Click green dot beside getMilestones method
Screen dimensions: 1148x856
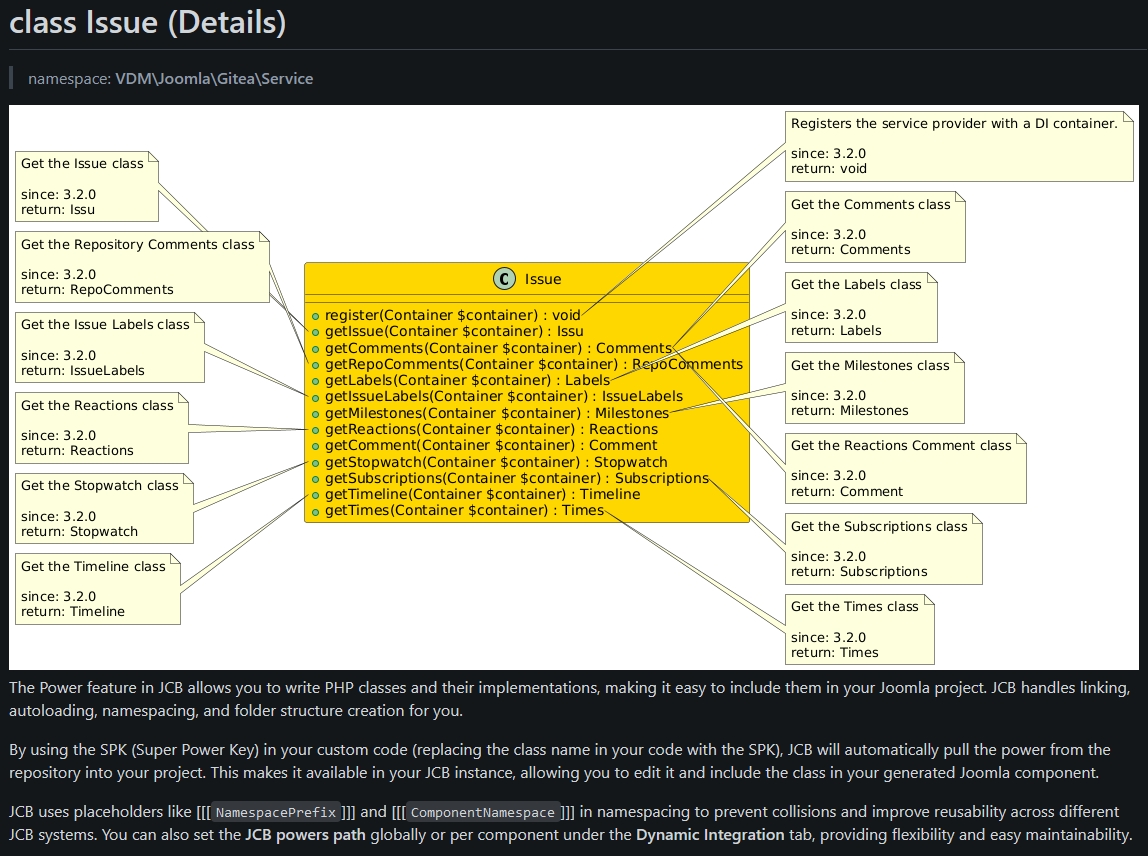[x=315, y=413]
